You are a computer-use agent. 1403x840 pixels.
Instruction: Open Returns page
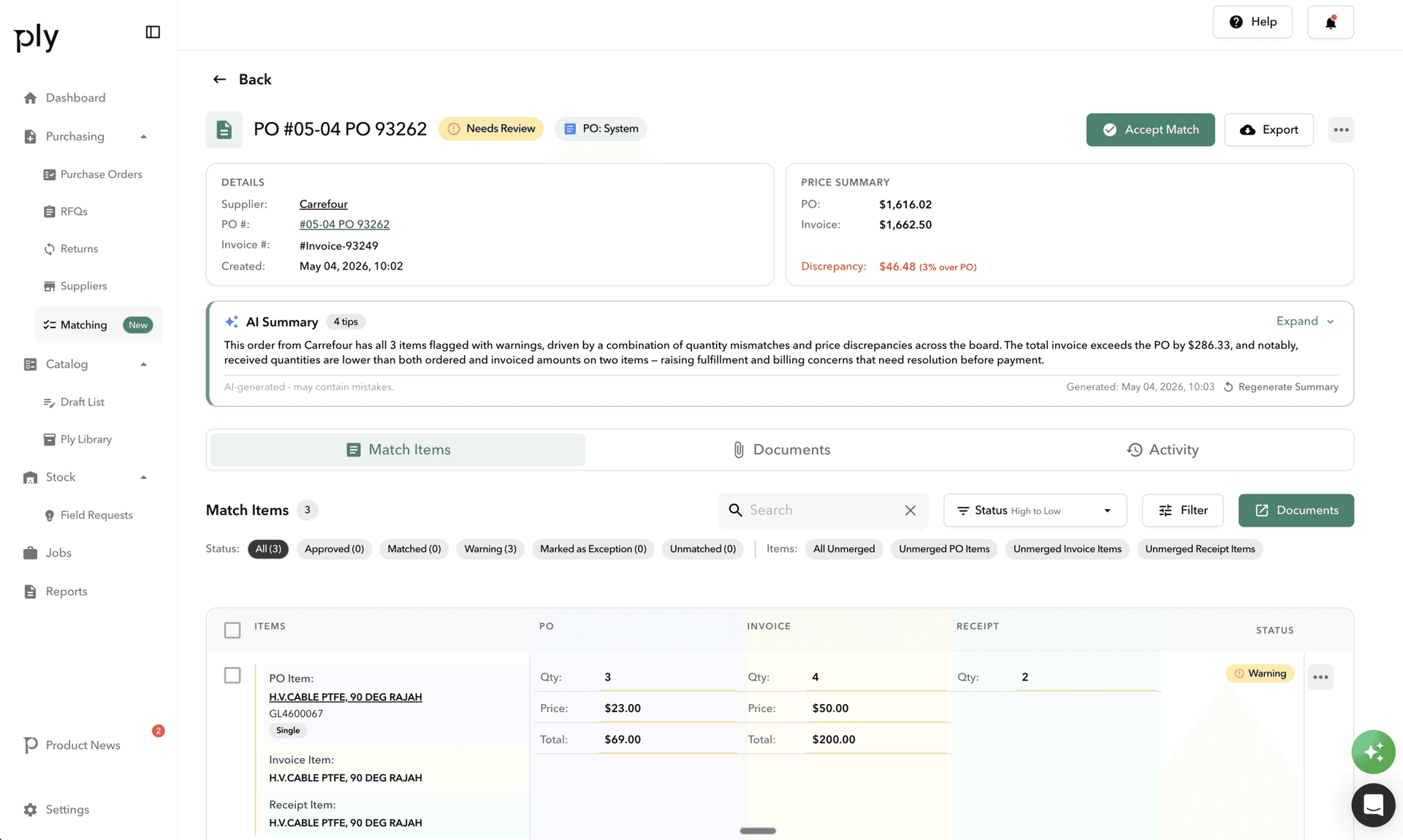tap(79, 249)
